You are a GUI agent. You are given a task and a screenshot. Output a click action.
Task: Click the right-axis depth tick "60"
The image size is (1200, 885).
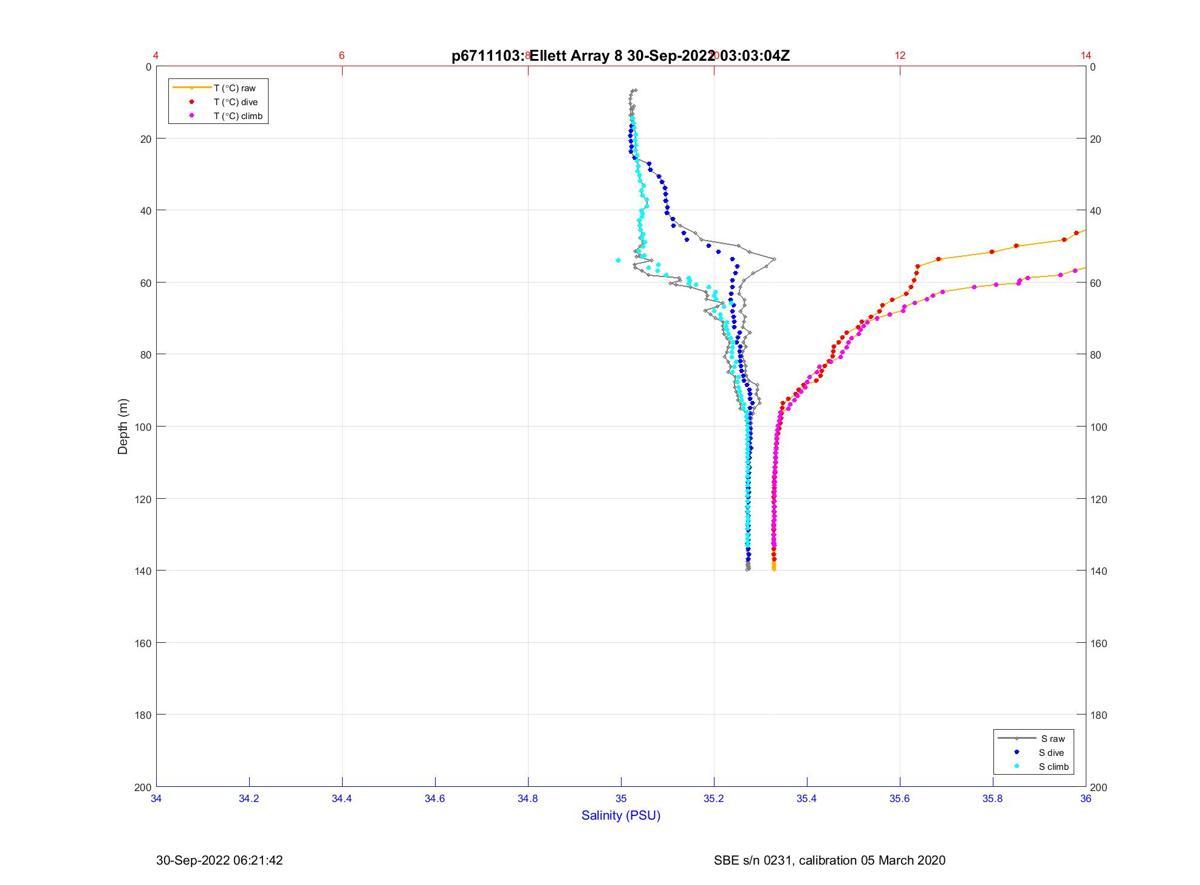coord(1097,283)
